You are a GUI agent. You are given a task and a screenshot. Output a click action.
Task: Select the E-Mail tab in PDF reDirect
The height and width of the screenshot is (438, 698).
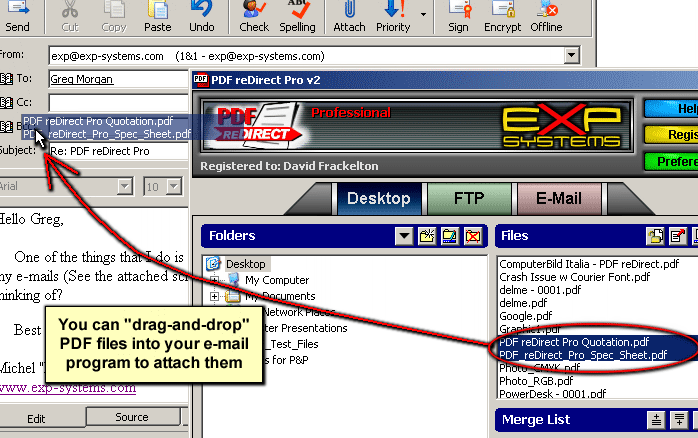click(559, 199)
